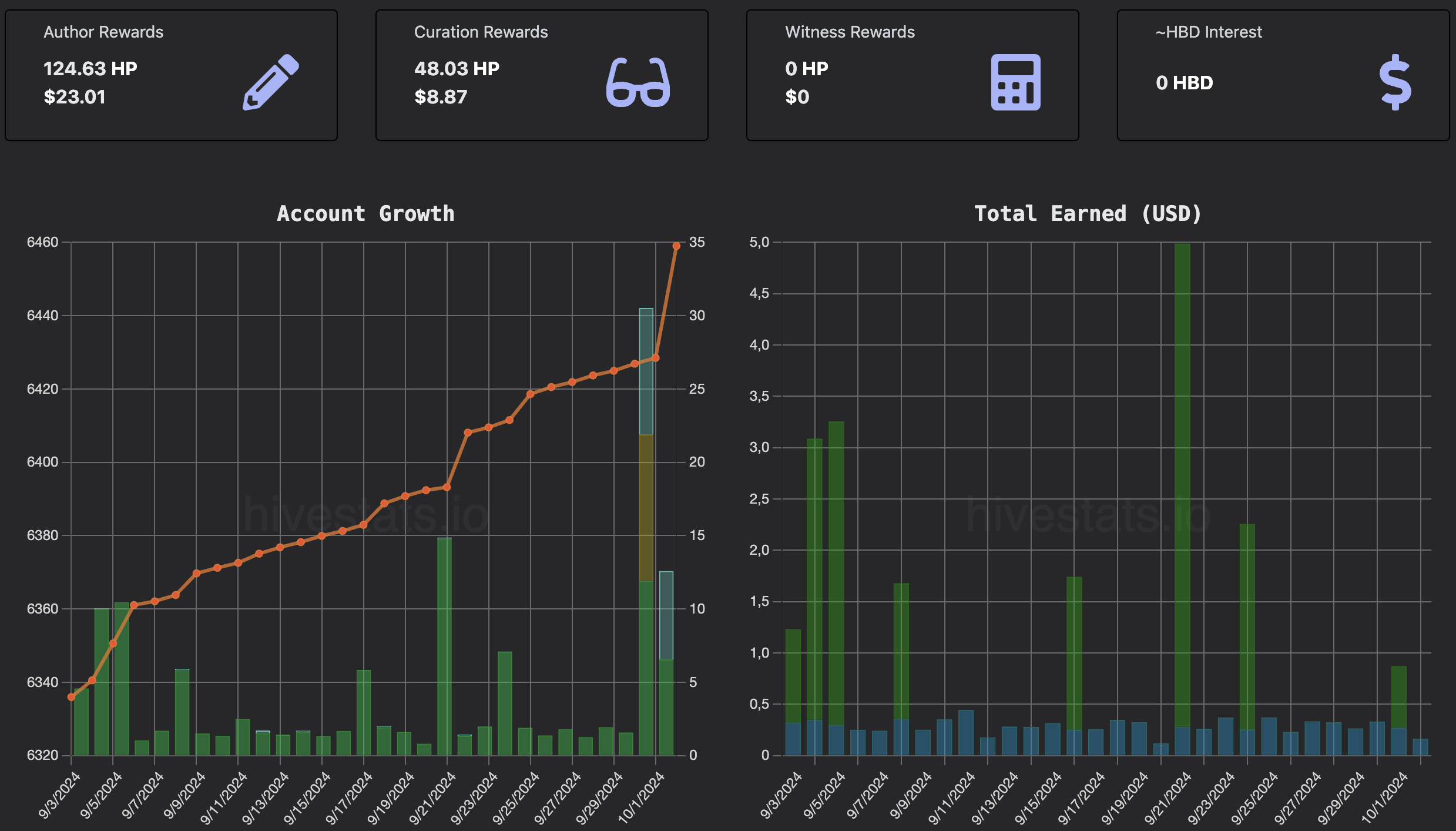Click the last green bar near 10/1/2024 in Total Earned

(x=1399, y=697)
